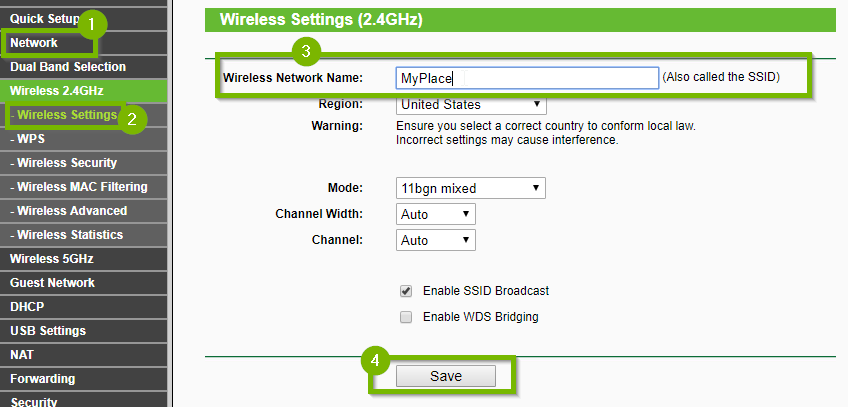Open the Network menu in sidebar

pos(84,43)
